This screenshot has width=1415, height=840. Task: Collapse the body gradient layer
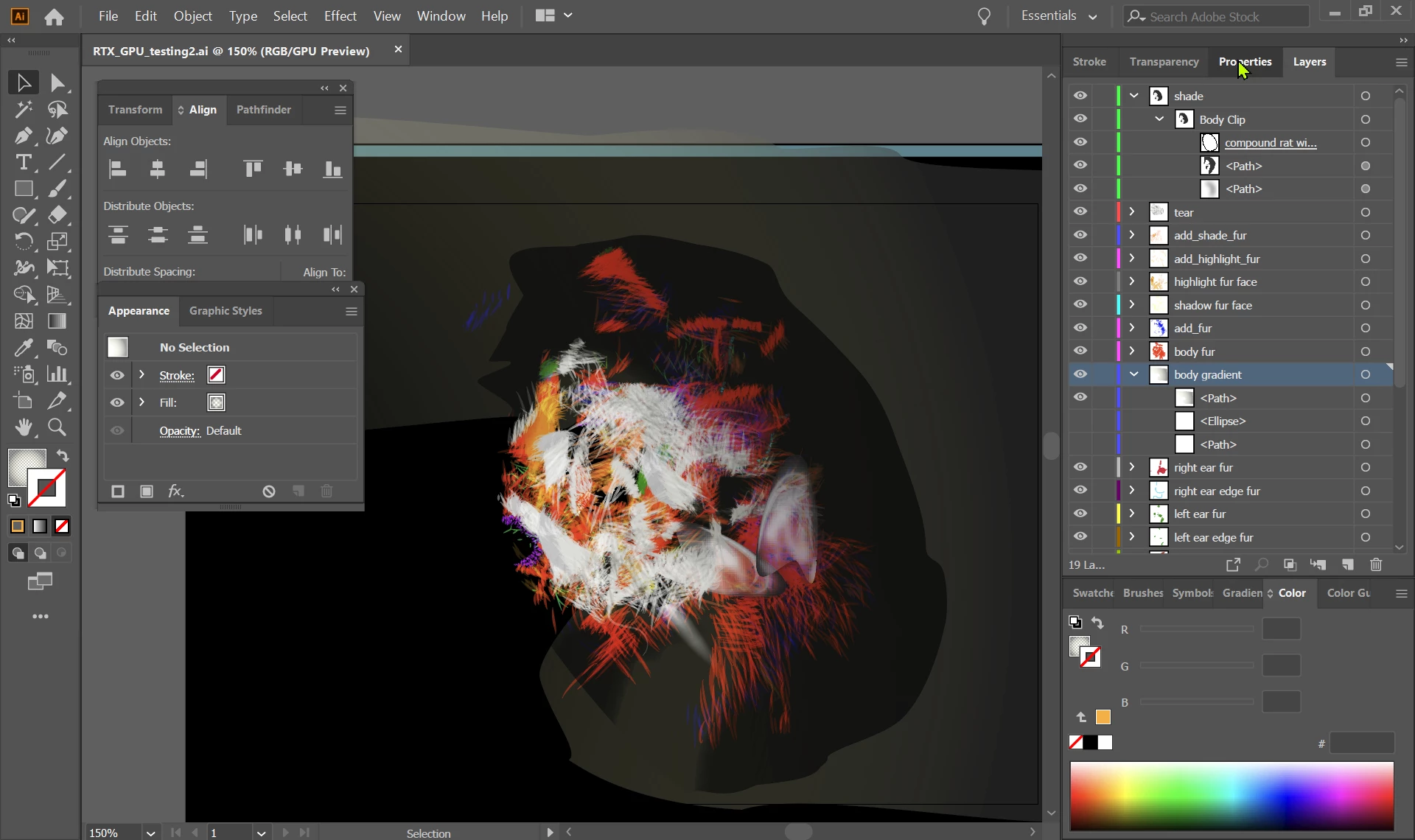point(1133,374)
